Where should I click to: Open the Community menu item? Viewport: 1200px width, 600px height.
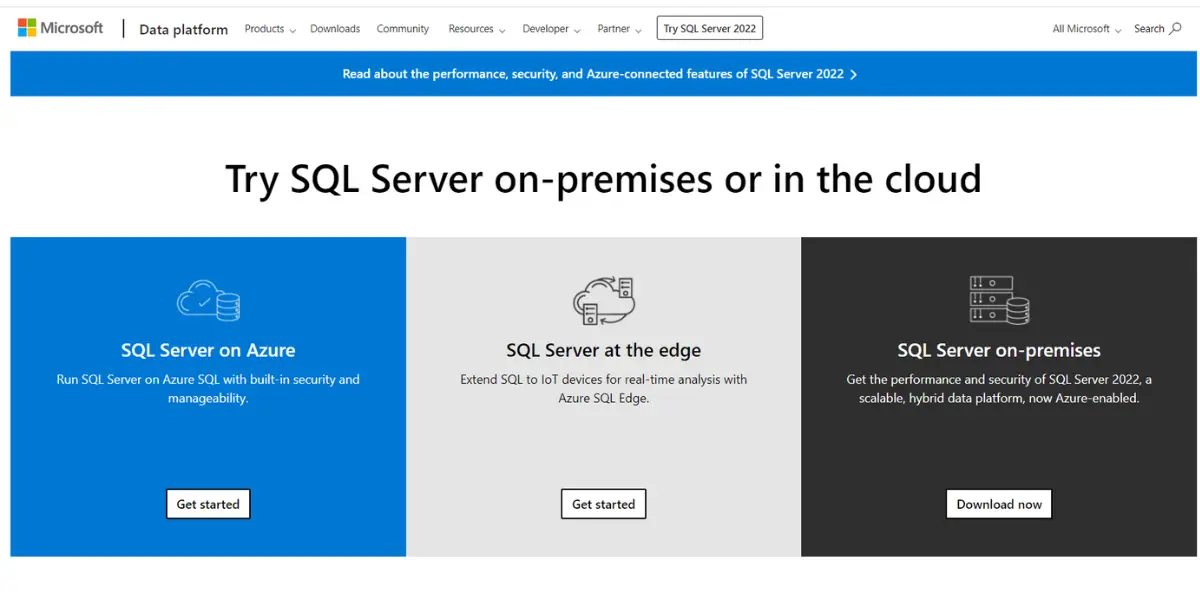[x=403, y=29]
